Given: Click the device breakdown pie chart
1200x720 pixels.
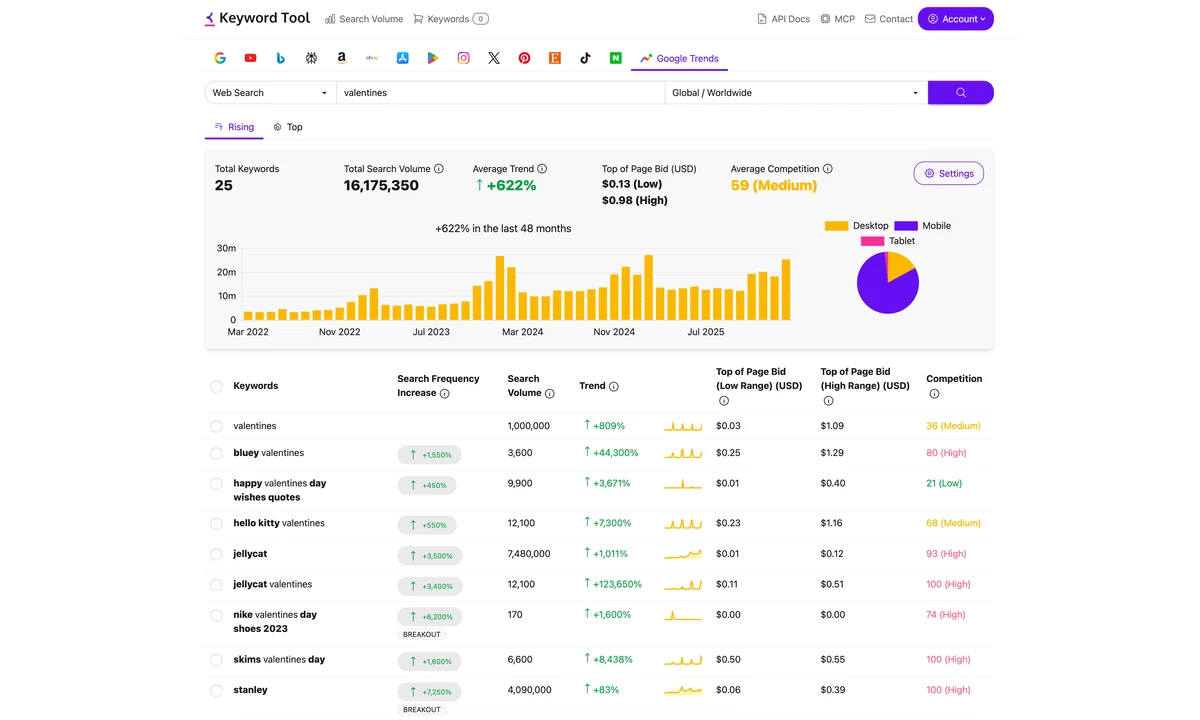Looking at the screenshot, I should tap(888, 282).
